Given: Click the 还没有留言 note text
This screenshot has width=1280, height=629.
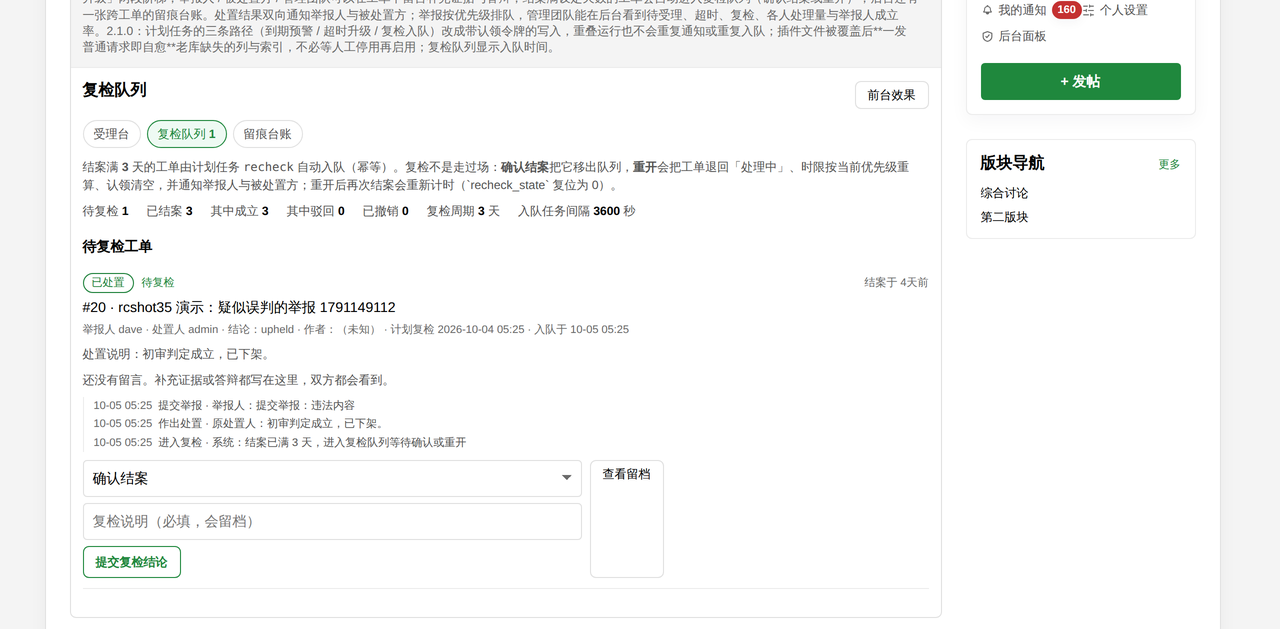Looking at the screenshot, I should click(237, 380).
